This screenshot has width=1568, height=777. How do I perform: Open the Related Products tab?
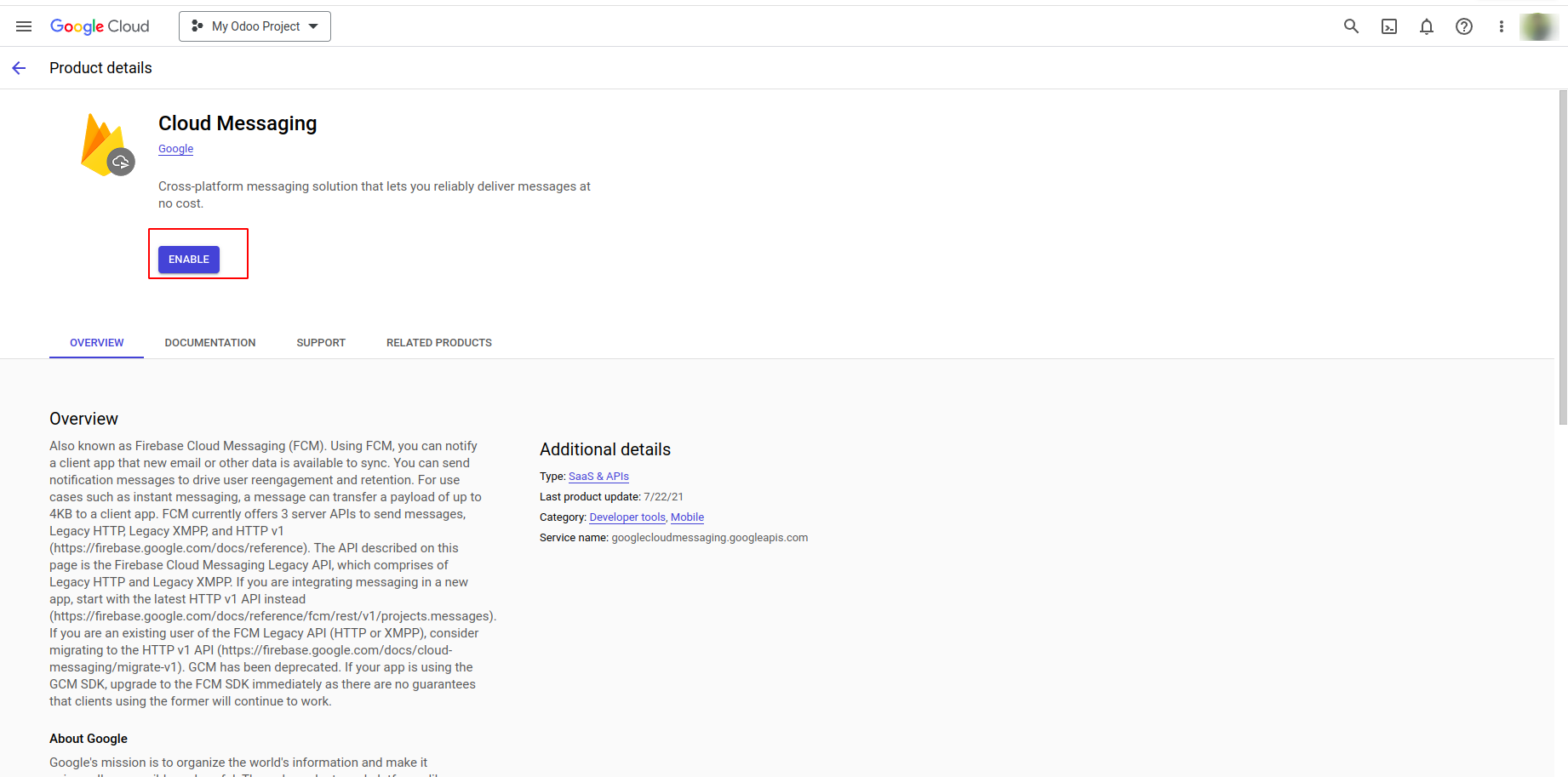point(439,343)
